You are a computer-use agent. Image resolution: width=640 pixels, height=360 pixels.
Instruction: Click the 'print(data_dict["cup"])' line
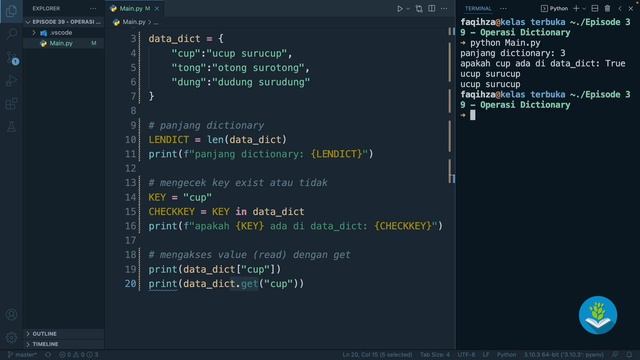(215, 269)
